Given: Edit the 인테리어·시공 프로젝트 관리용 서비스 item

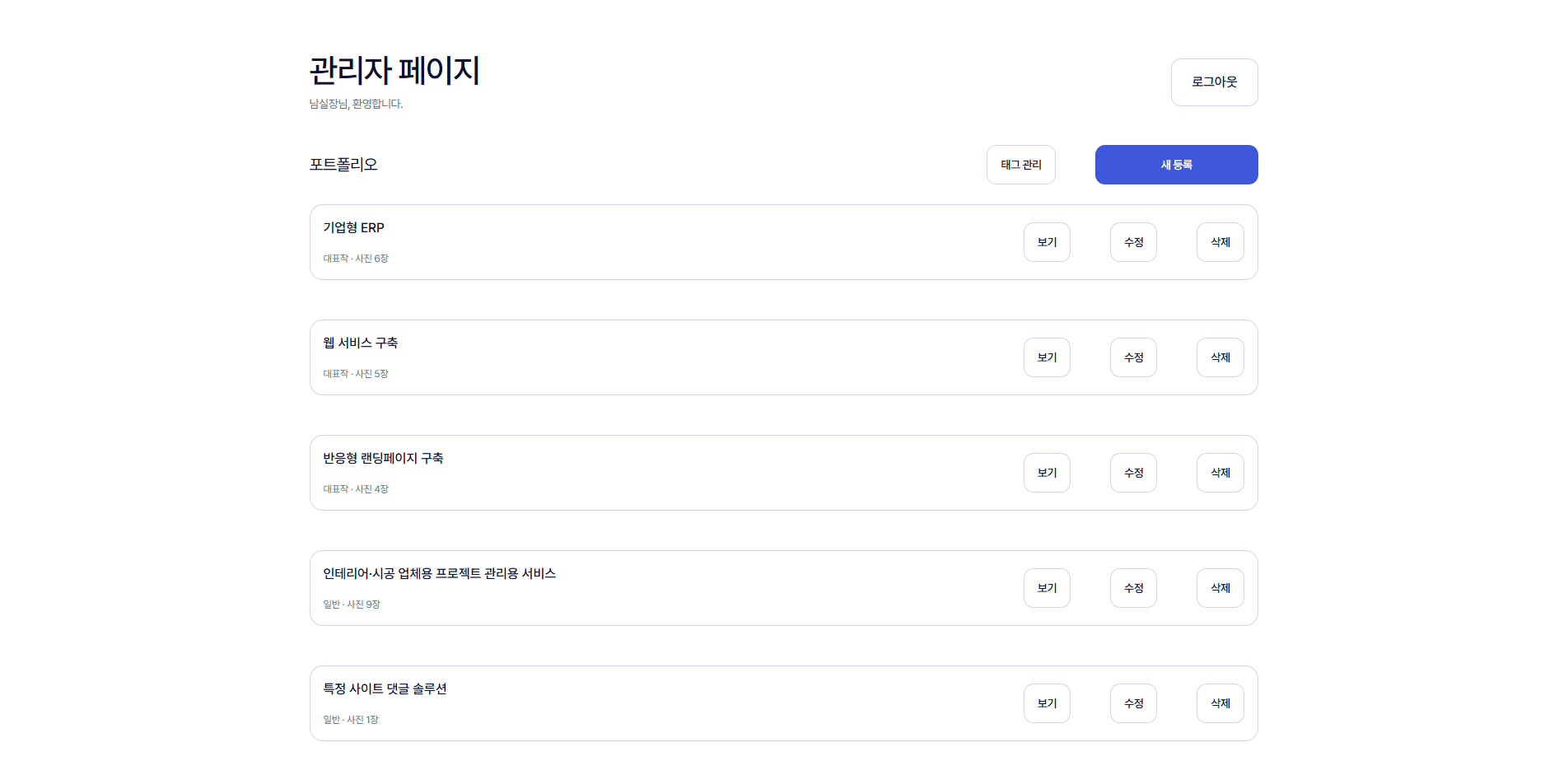Looking at the screenshot, I should (1133, 588).
